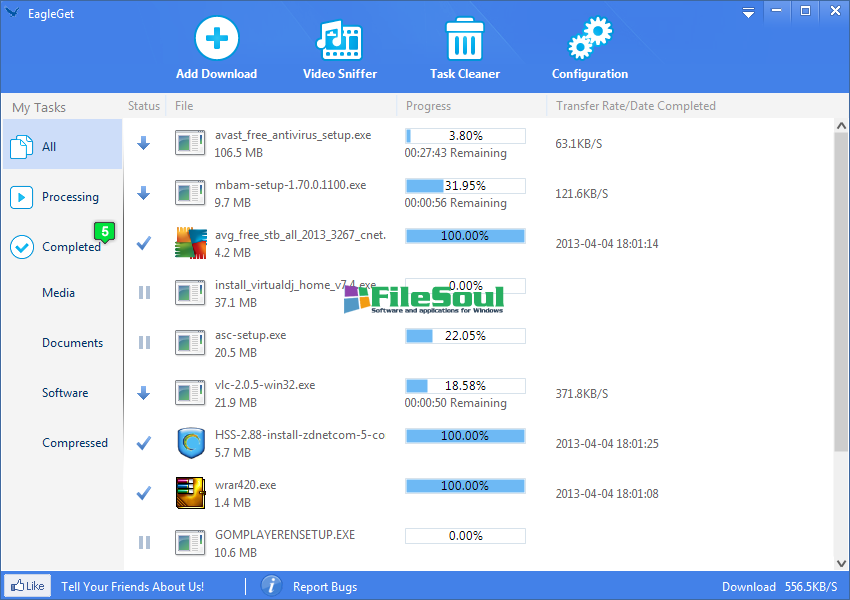850x600 pixels.
Task: Sort by the Progress column header
Action: [428, 106]
